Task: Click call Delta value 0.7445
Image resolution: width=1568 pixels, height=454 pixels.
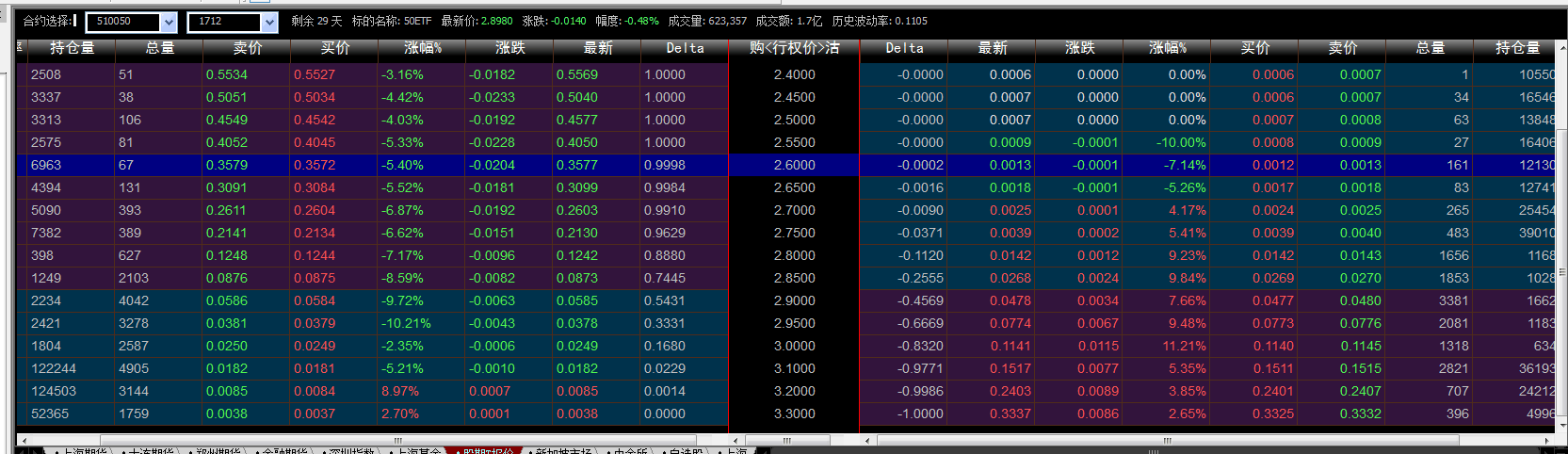Action: [665, 278]
